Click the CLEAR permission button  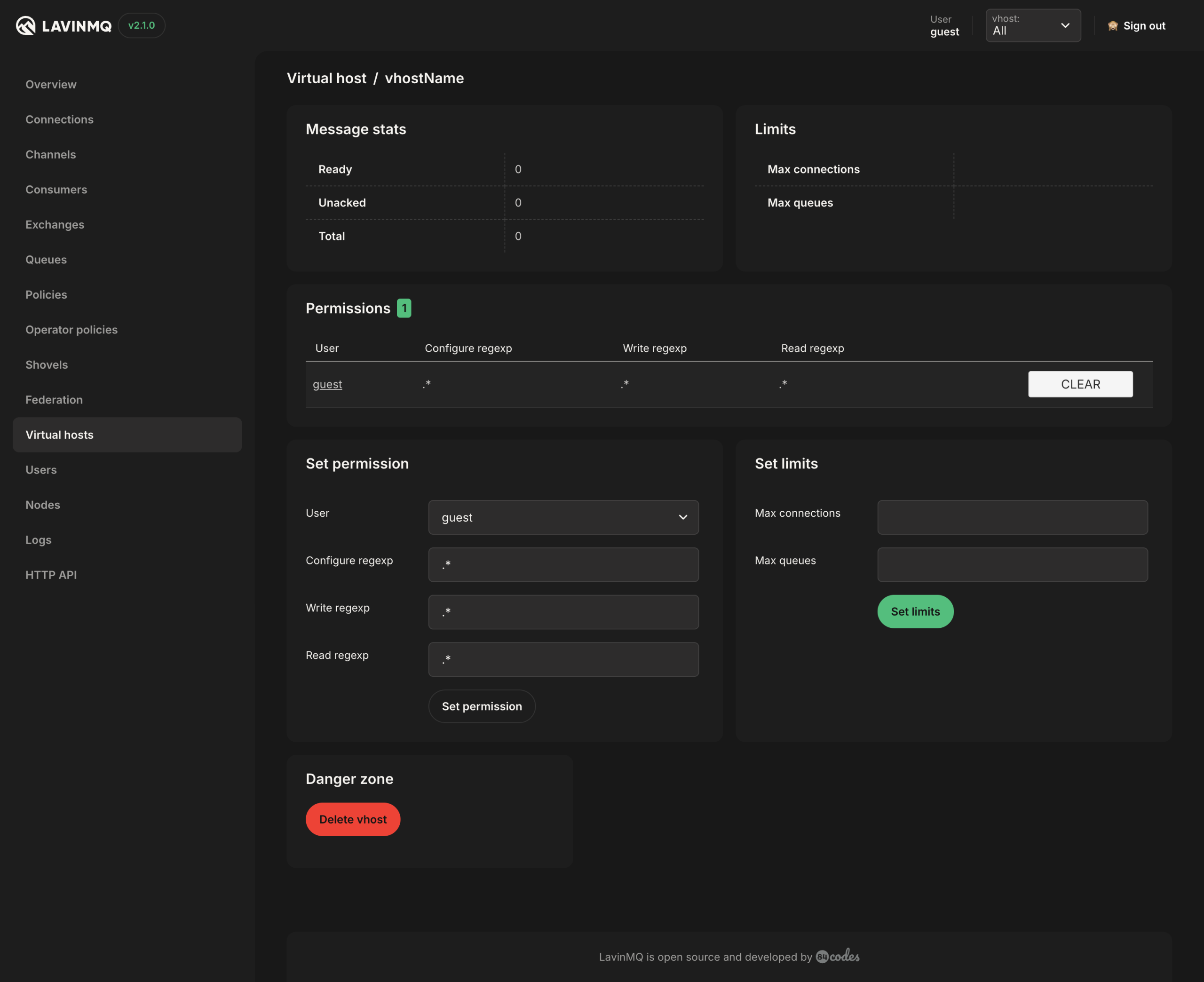pos(1080,383)
